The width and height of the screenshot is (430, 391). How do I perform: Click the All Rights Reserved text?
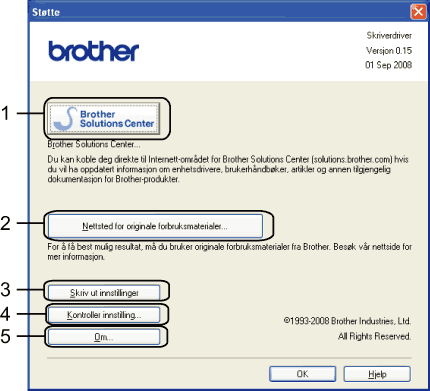click(374, 336)
